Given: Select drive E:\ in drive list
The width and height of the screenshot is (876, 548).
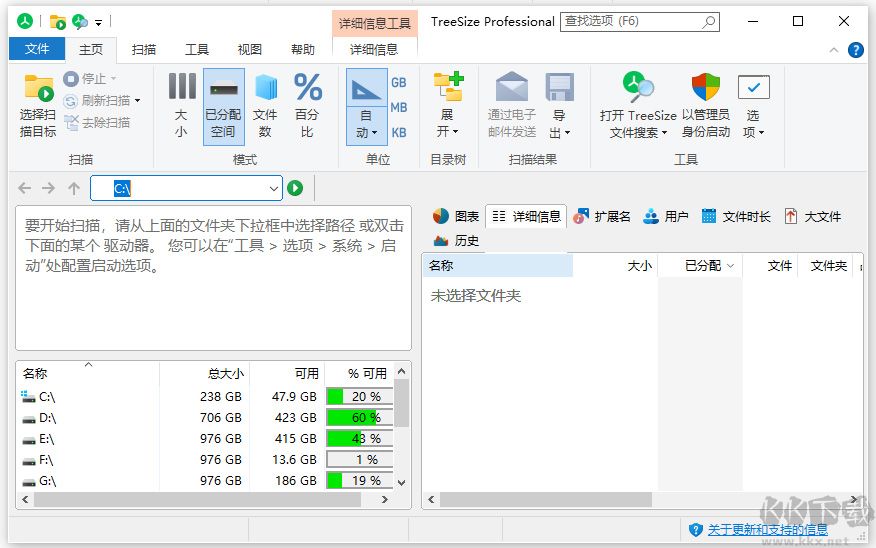Looking at the screenshot, I should pos(46,439).
